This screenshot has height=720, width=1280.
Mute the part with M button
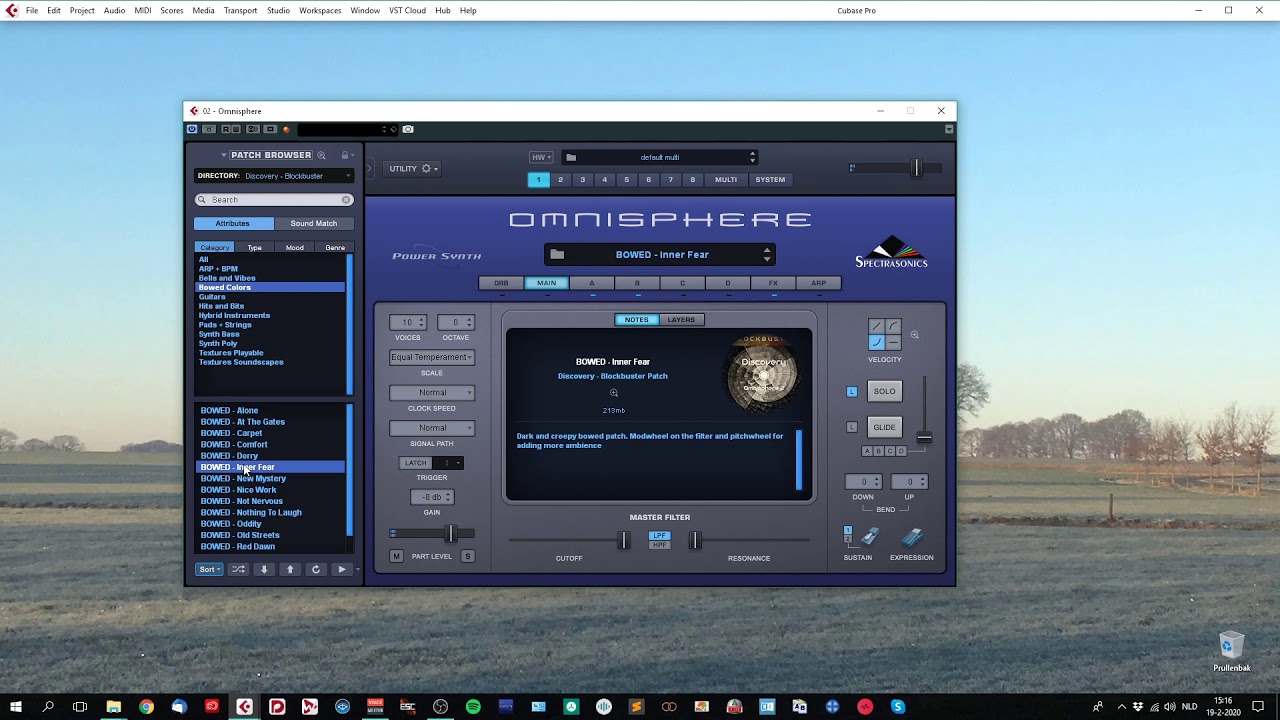(397, 556)
